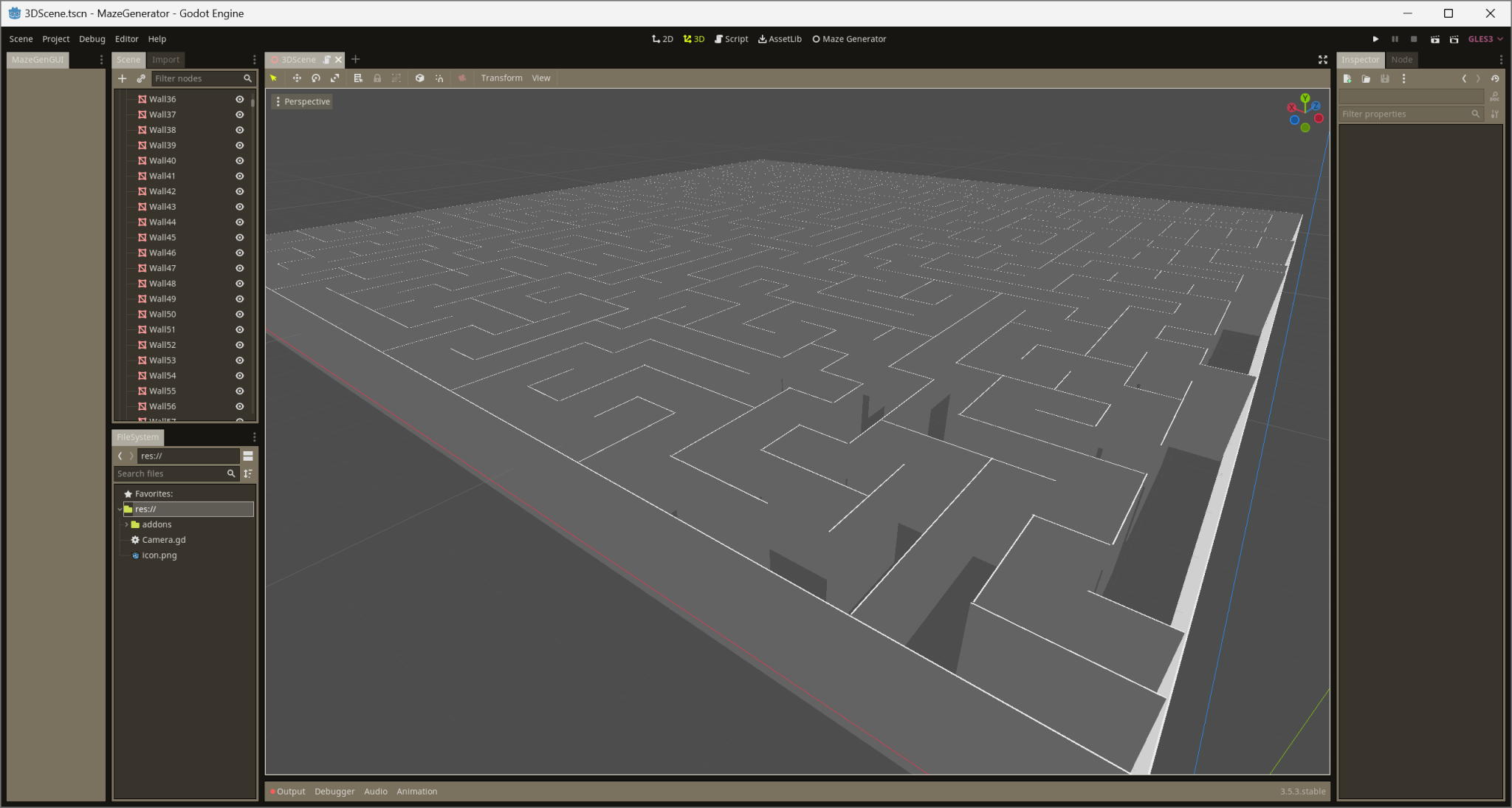Open the Transform menu
Screen dimensions: 1512x808
coord(501,78)
